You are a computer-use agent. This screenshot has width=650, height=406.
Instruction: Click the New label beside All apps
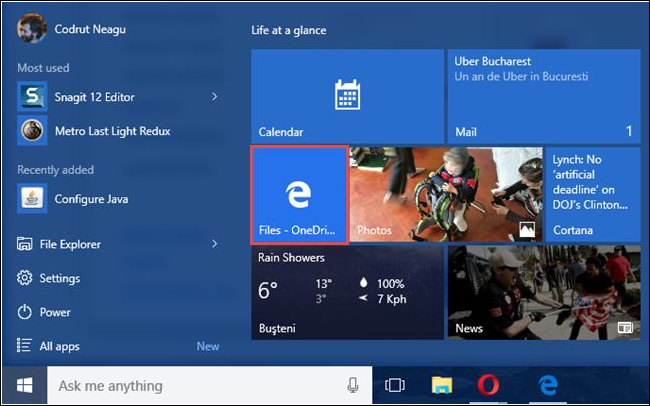[208, 346]
